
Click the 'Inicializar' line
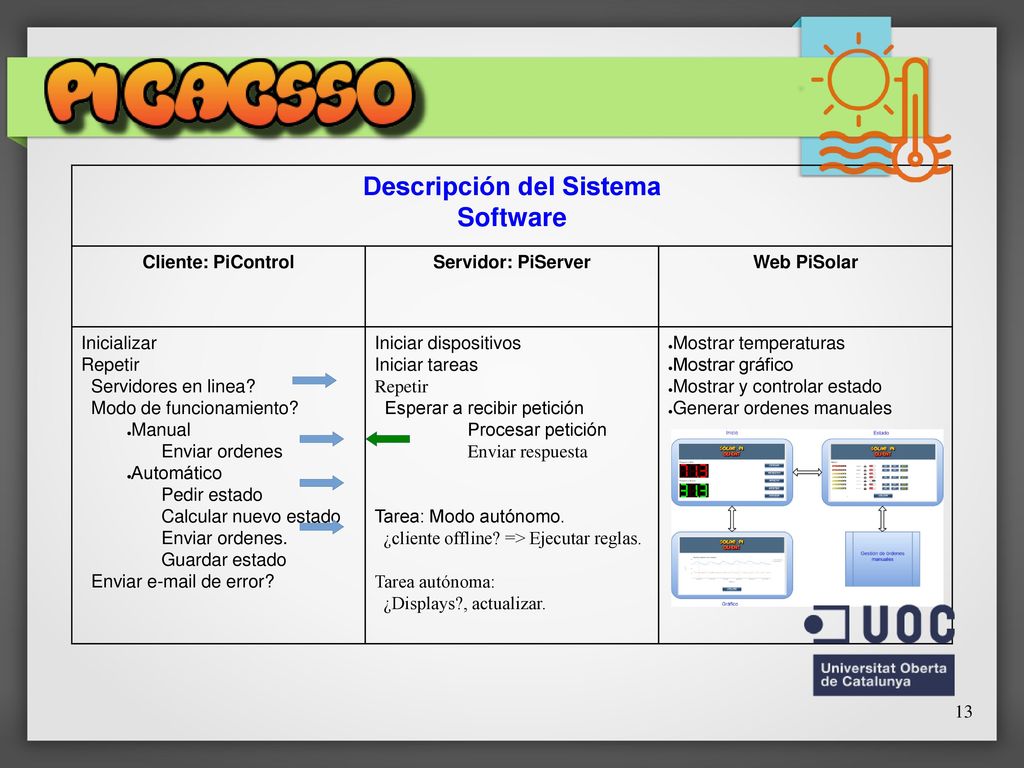click(119, 343)
